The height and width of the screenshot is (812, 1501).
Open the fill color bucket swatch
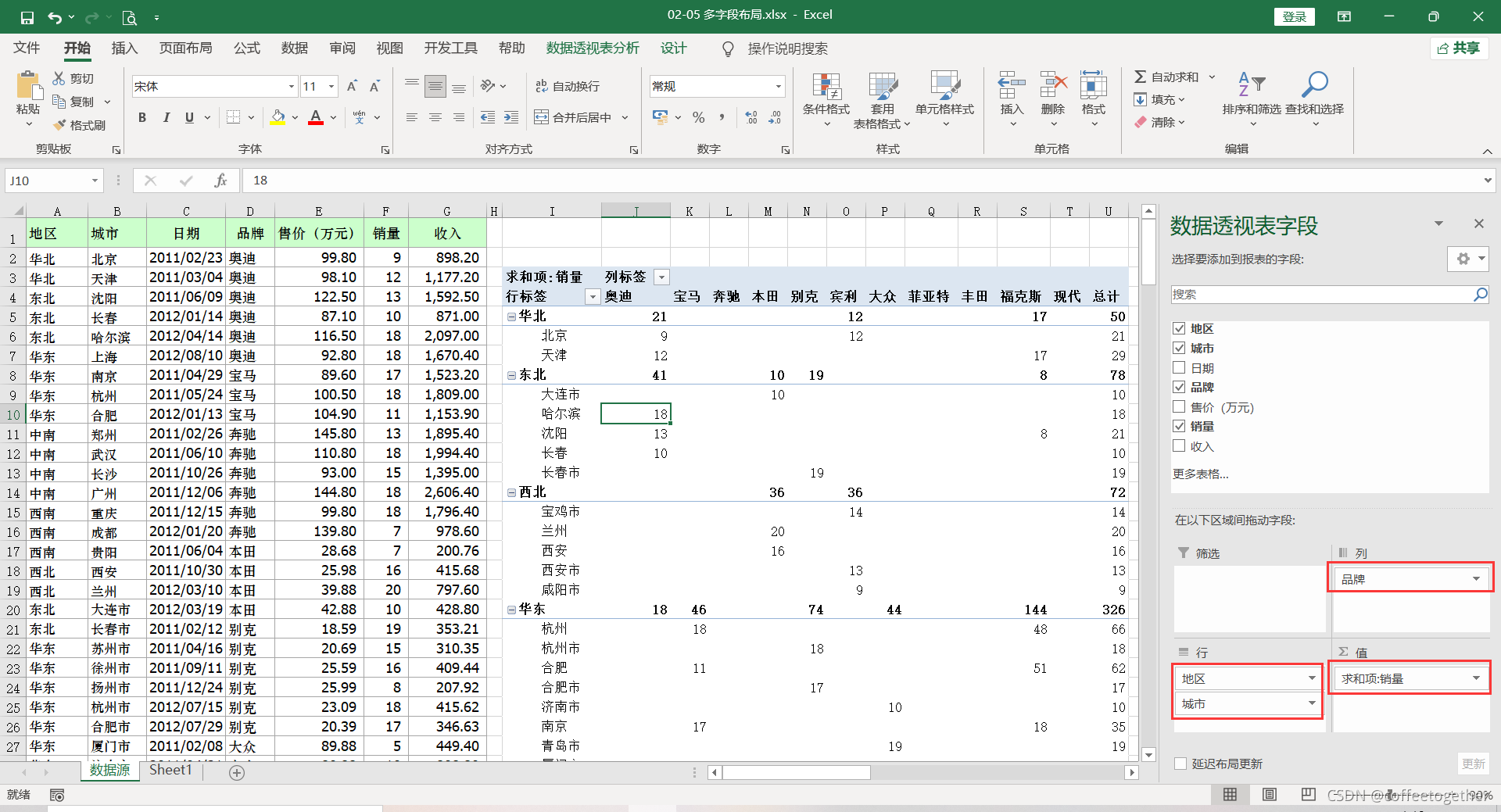[278, 117]
